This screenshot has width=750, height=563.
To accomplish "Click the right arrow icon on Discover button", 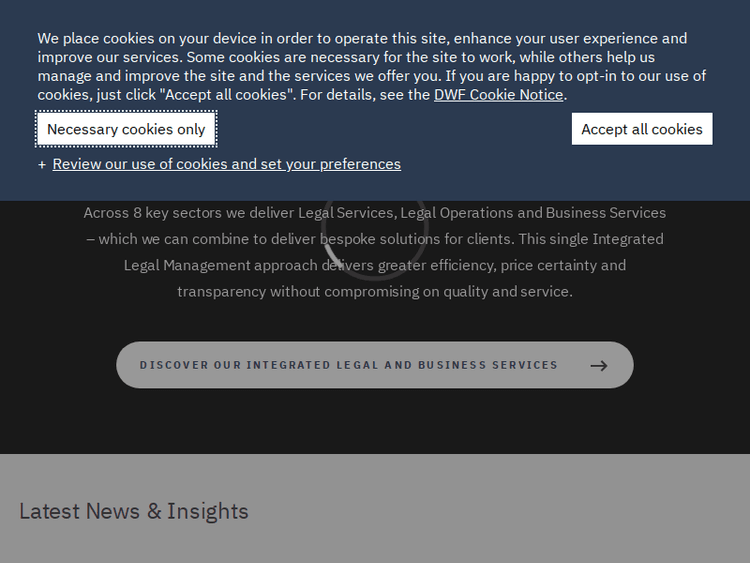I will (599, 366).
